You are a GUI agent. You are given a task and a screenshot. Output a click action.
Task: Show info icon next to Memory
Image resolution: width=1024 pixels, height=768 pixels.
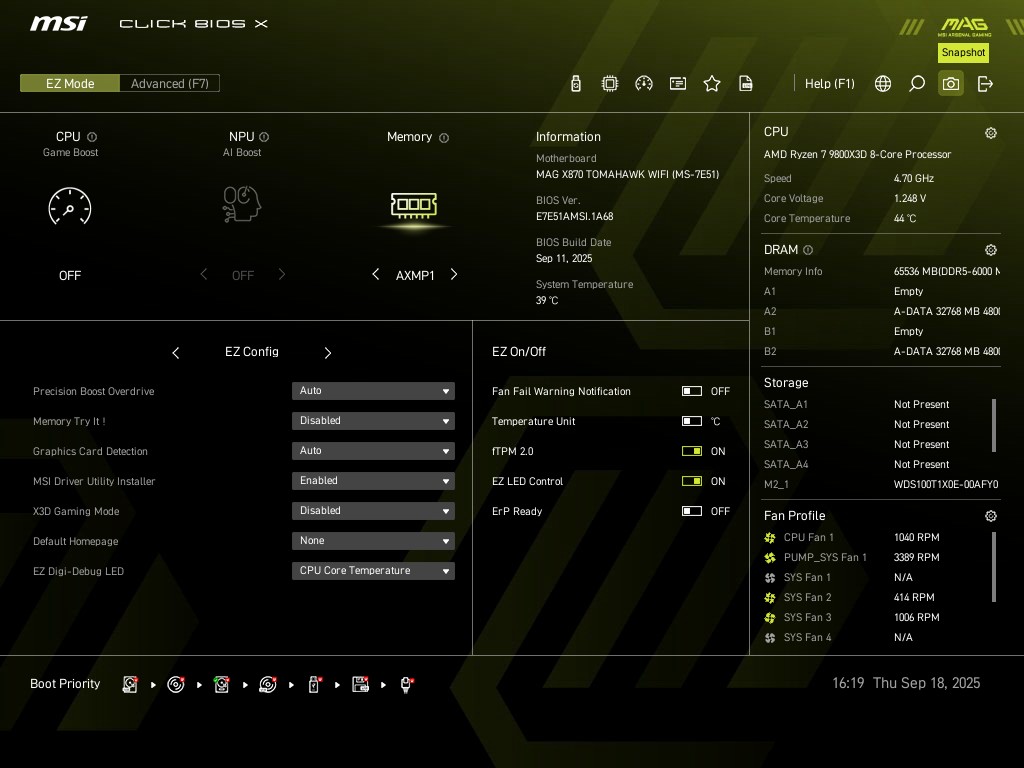(444, 138)
